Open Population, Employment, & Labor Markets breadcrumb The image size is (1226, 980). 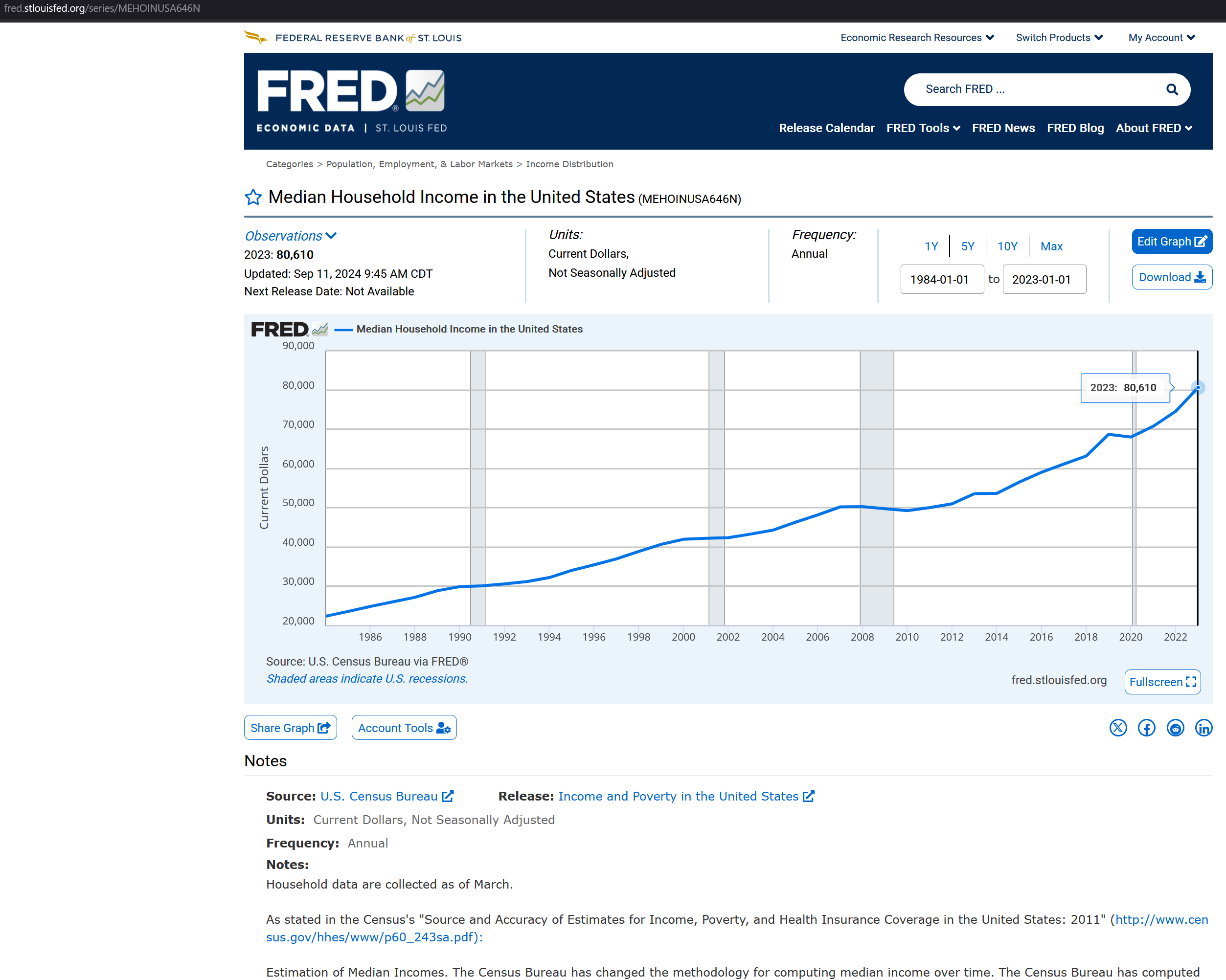(x=419, y=164)
